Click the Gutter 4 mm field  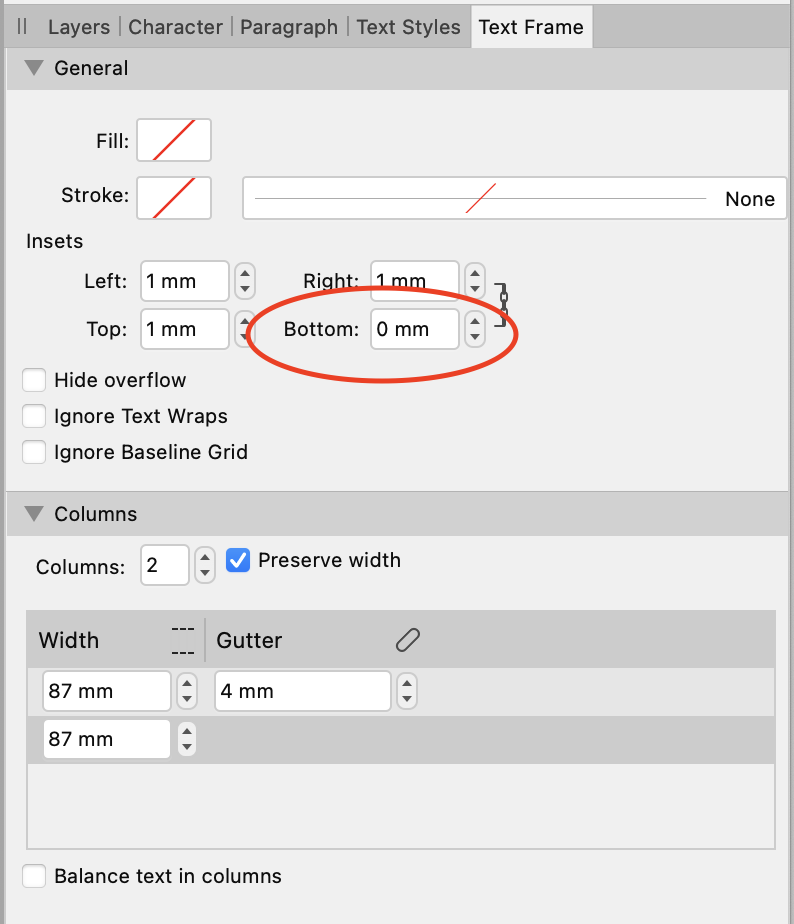301,691
